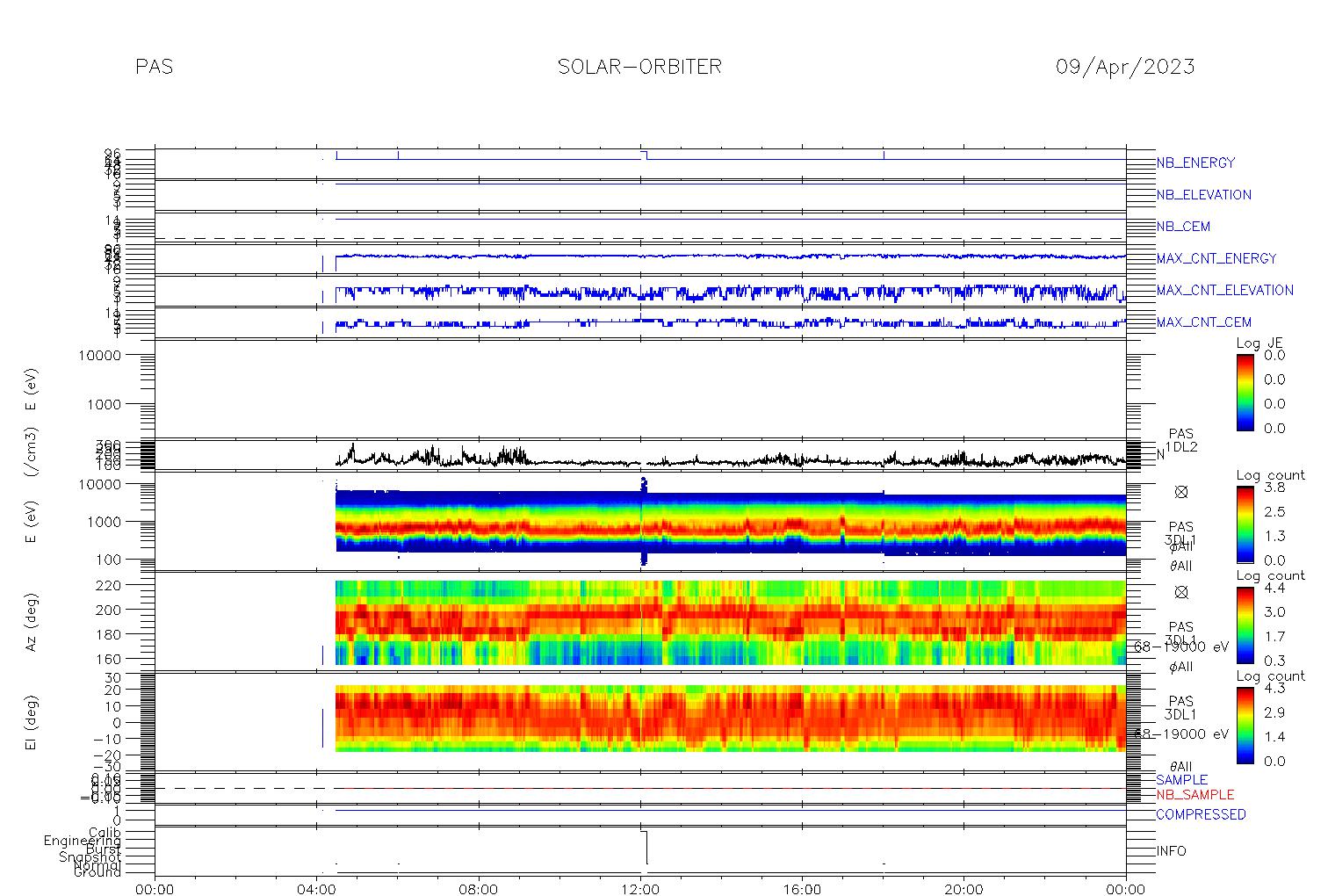This screenshot has height=896, width=1328.
Task: Click the INFO label
Action: tap(1171, 851)
